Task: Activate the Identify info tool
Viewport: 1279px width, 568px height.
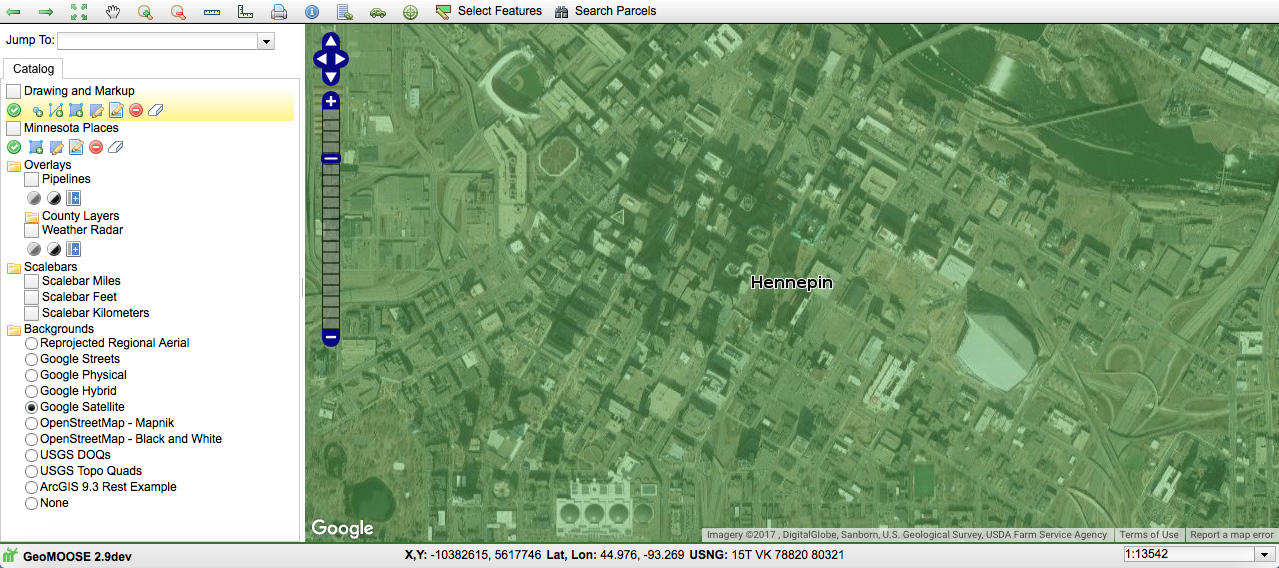Action: (312, 11)
